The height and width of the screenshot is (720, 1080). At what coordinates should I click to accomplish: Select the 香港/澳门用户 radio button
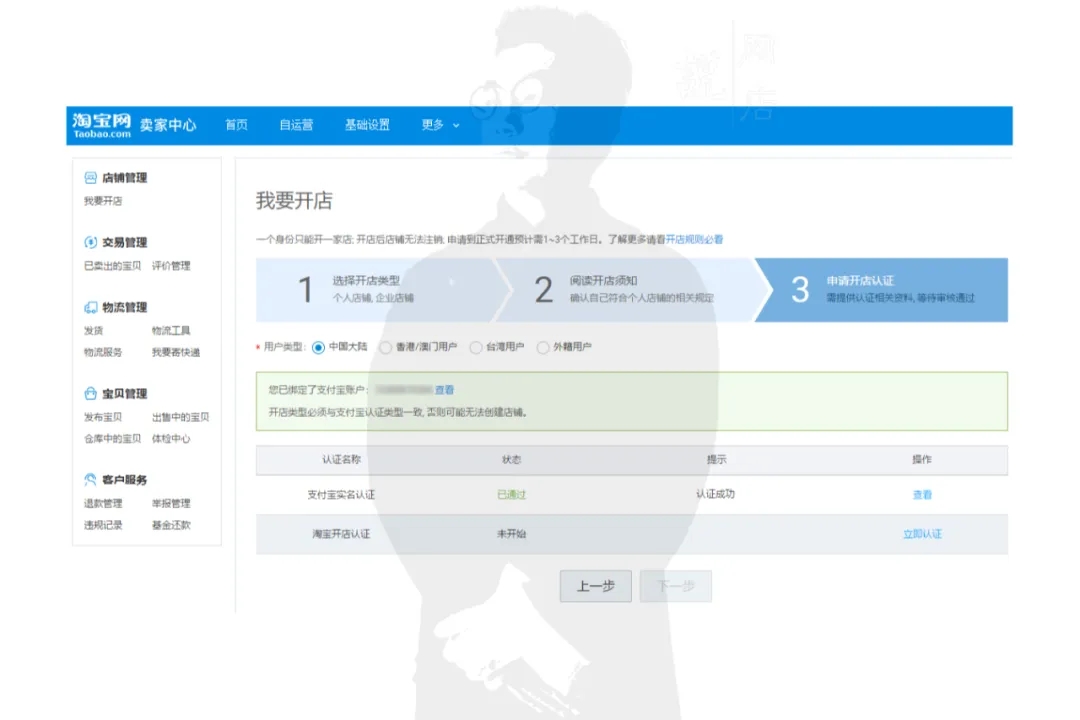tap(386, 348)
